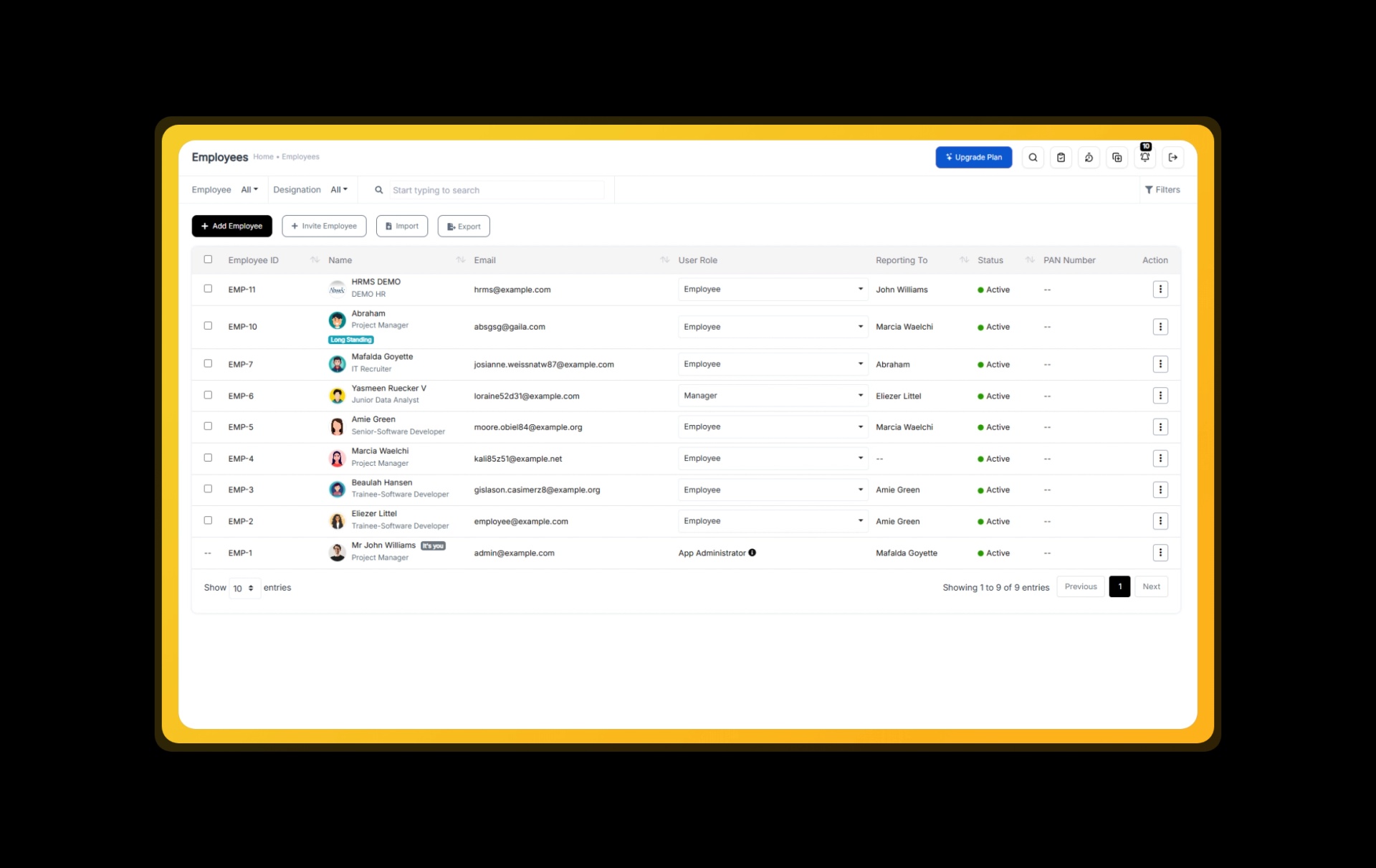
Task: Check the select-all checkbox in table header
Action: pyautogui.click(x=208, y=259)
